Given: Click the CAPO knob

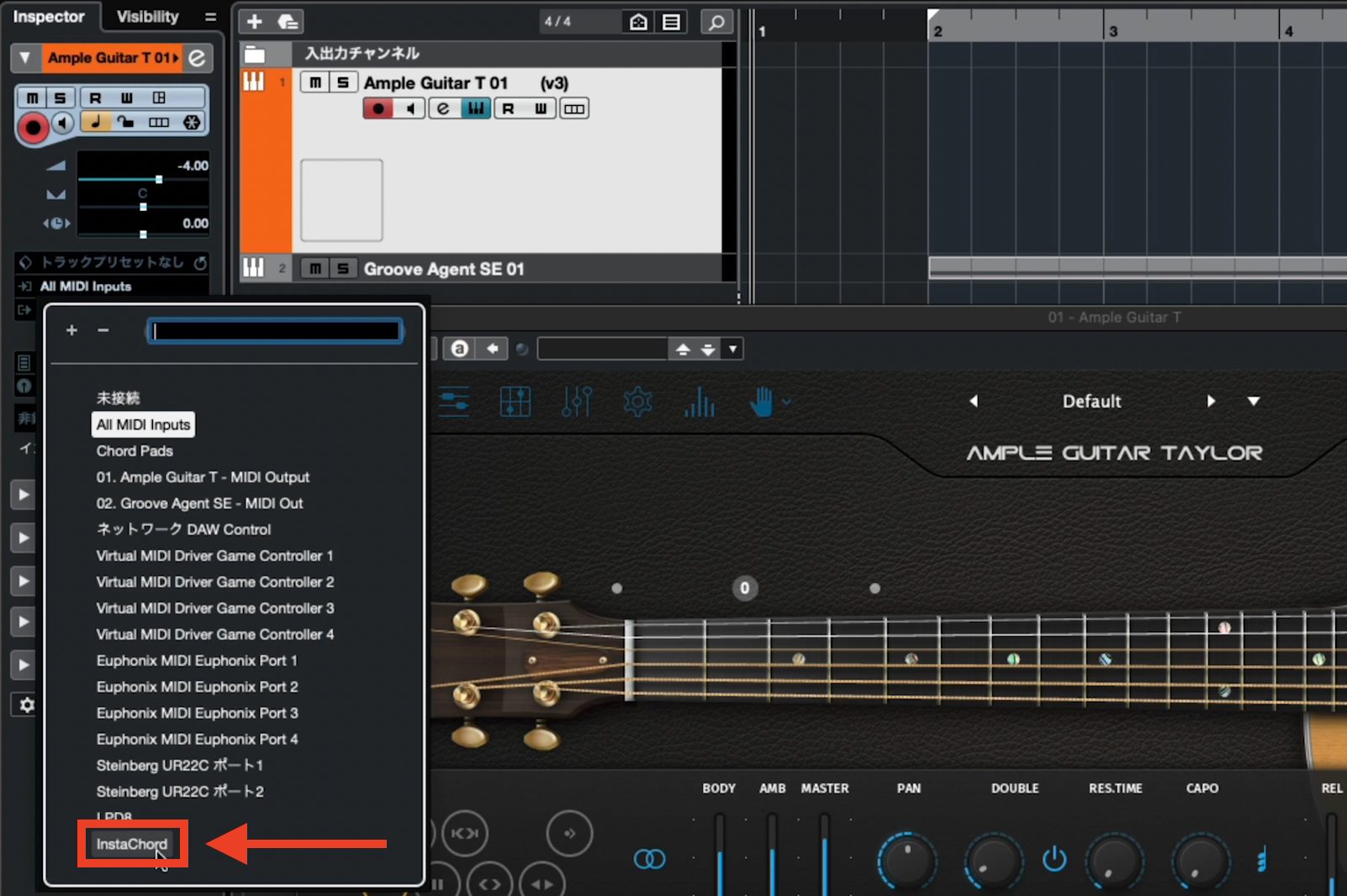Looking at the screenshot, I should click(x=1200, y=862).
